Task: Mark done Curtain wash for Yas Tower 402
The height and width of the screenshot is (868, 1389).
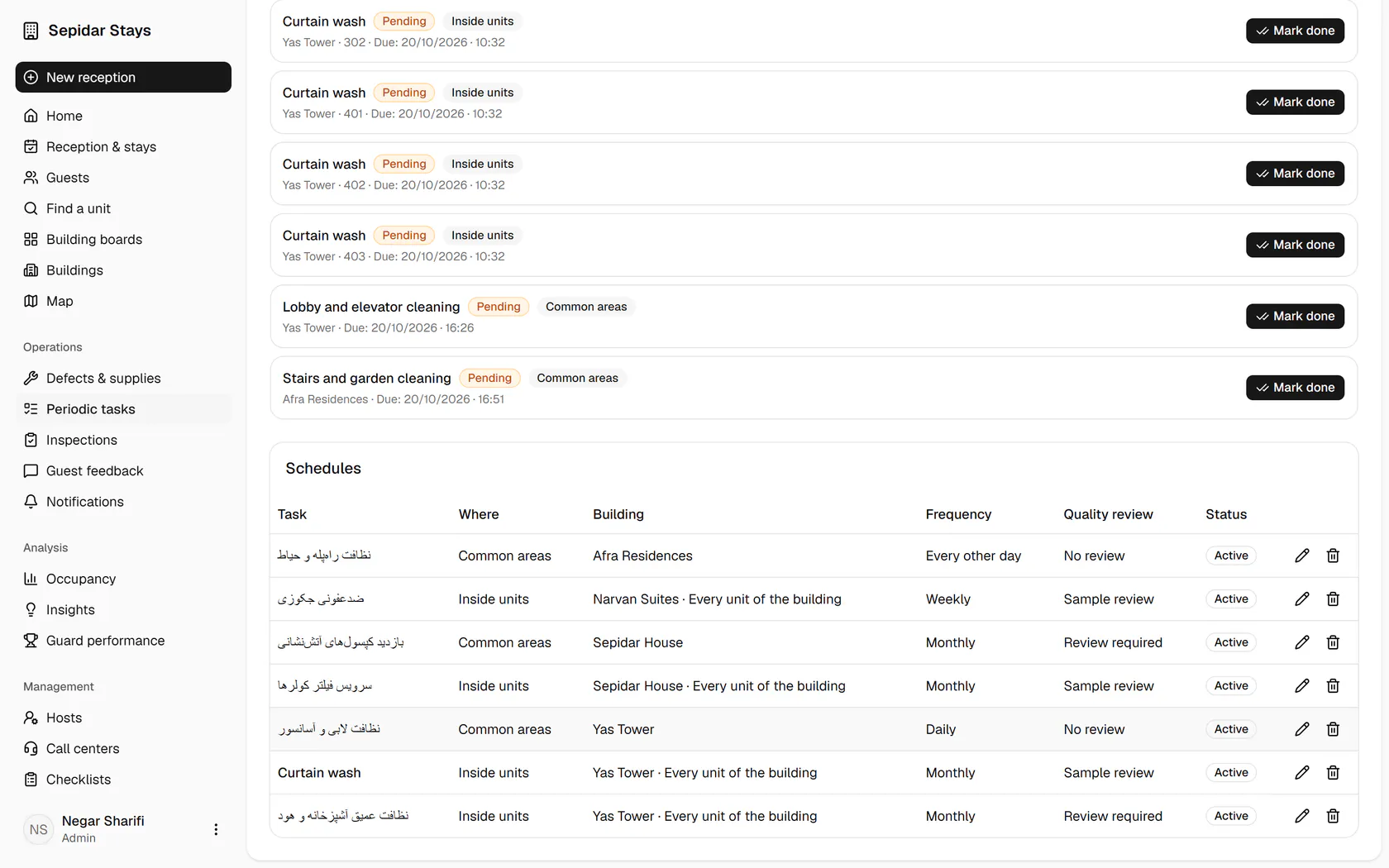Action: 1295,174
